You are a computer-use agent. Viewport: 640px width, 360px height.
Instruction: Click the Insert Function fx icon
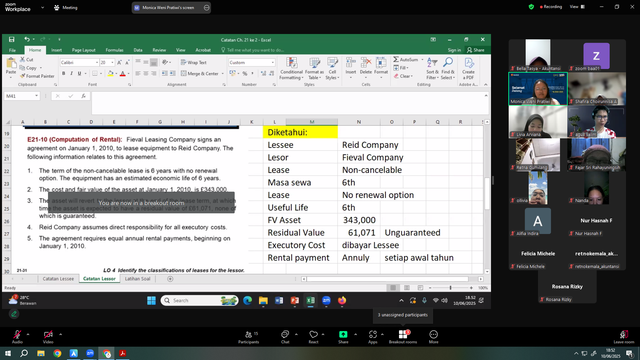click(x=83, y=96)
